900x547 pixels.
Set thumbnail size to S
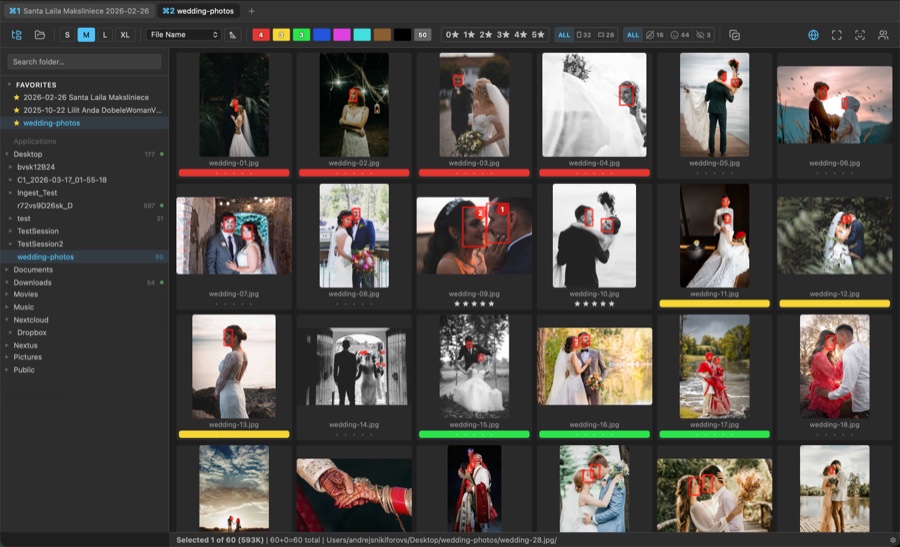point(68,35)
